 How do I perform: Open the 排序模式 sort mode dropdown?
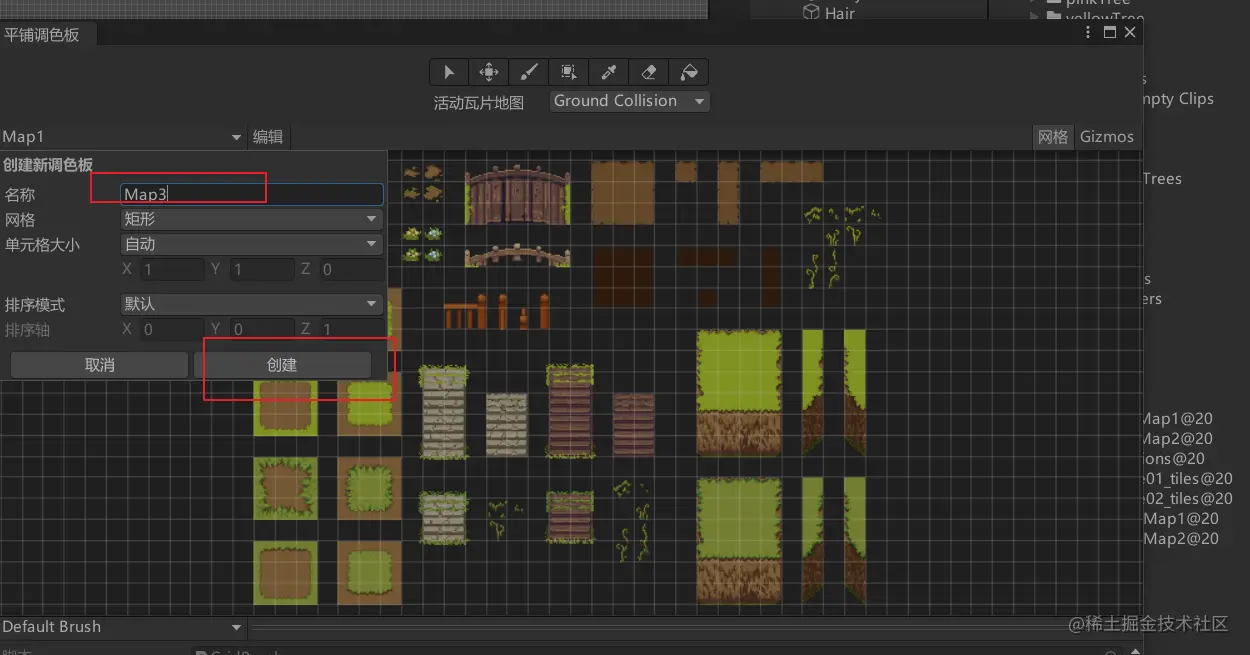coord(252,304)
